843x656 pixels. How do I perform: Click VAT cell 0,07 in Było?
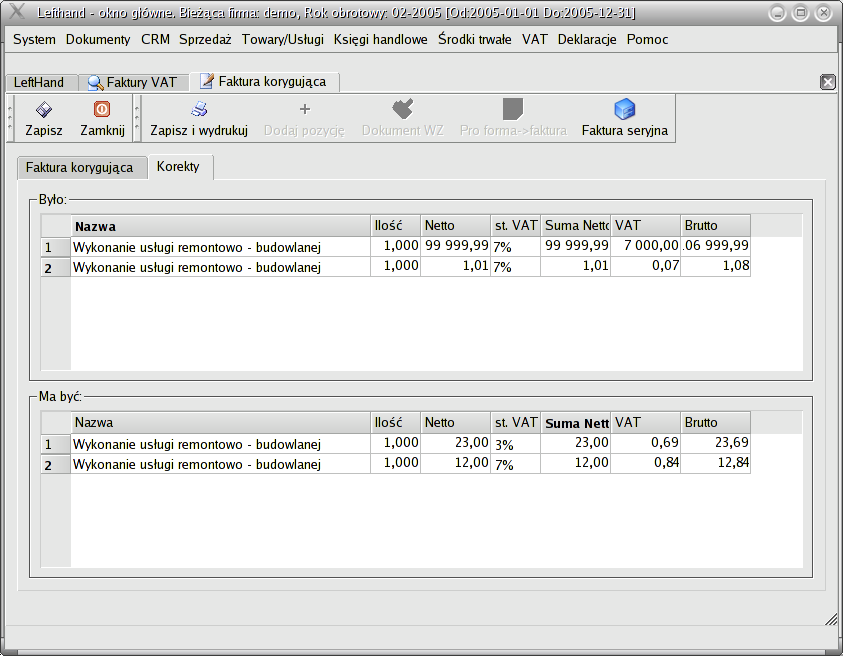[646, 267]
